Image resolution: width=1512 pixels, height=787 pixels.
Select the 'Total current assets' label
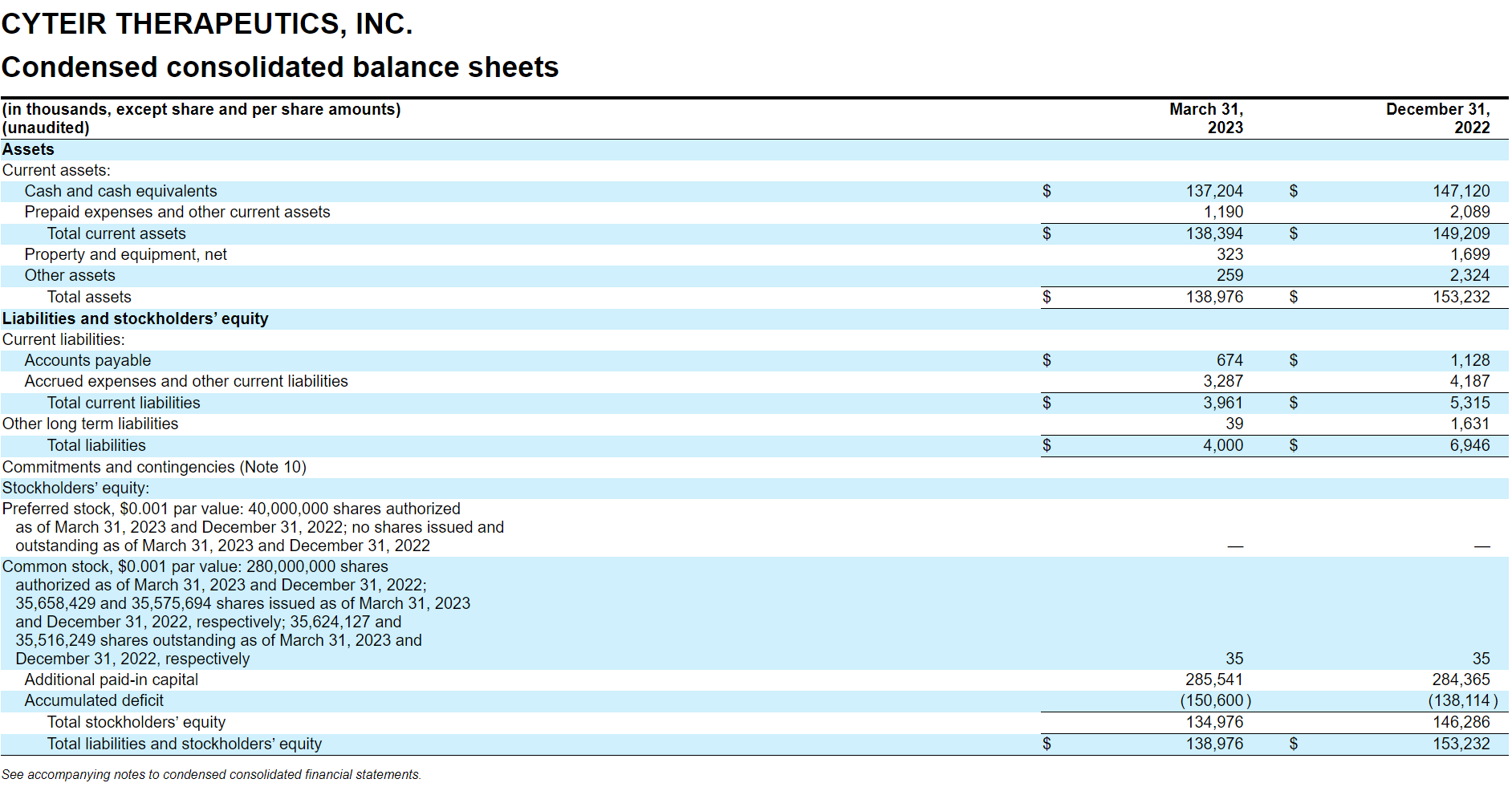(116, 233)
